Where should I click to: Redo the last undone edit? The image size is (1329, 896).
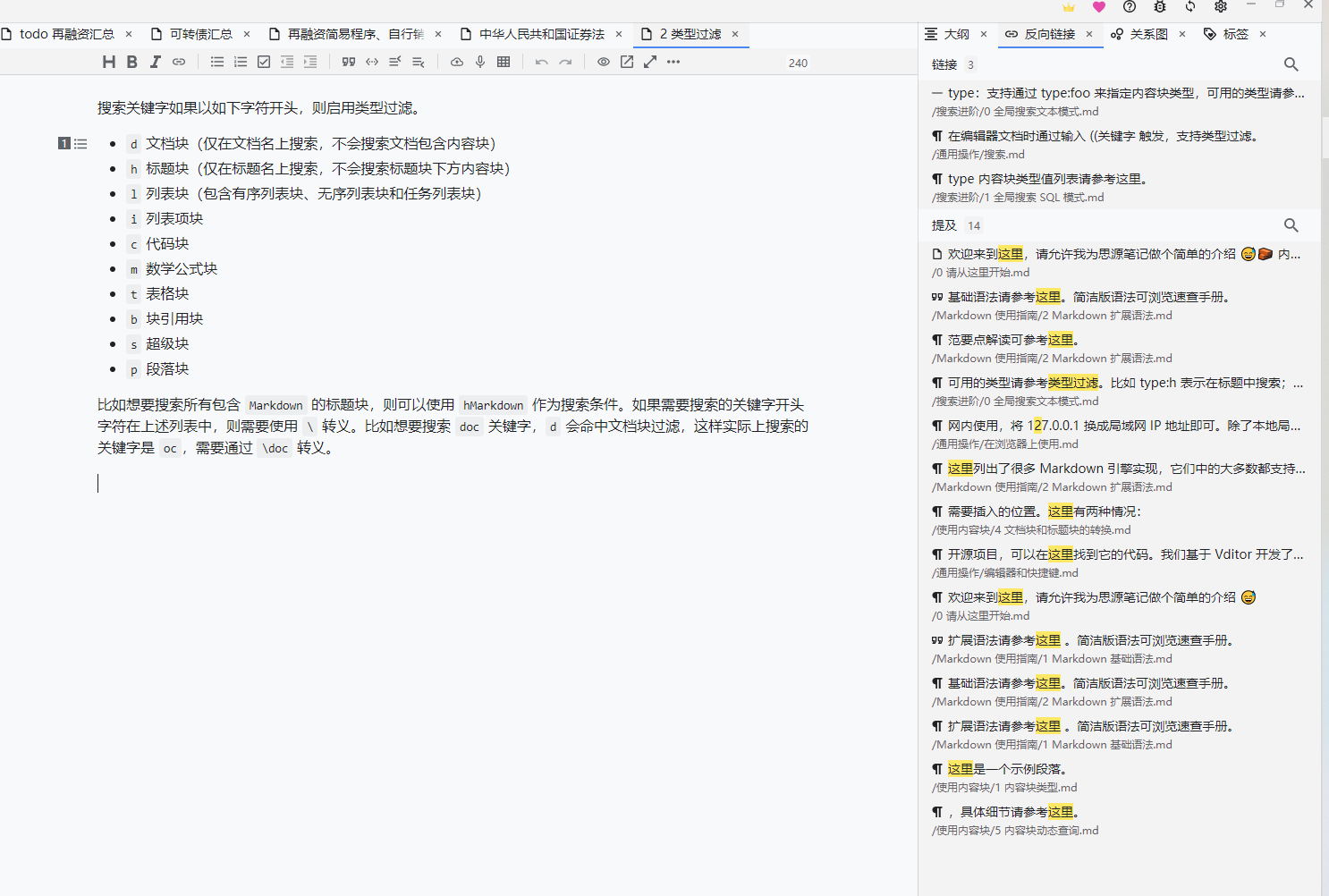pyautogui.click(x=565, y=62)
